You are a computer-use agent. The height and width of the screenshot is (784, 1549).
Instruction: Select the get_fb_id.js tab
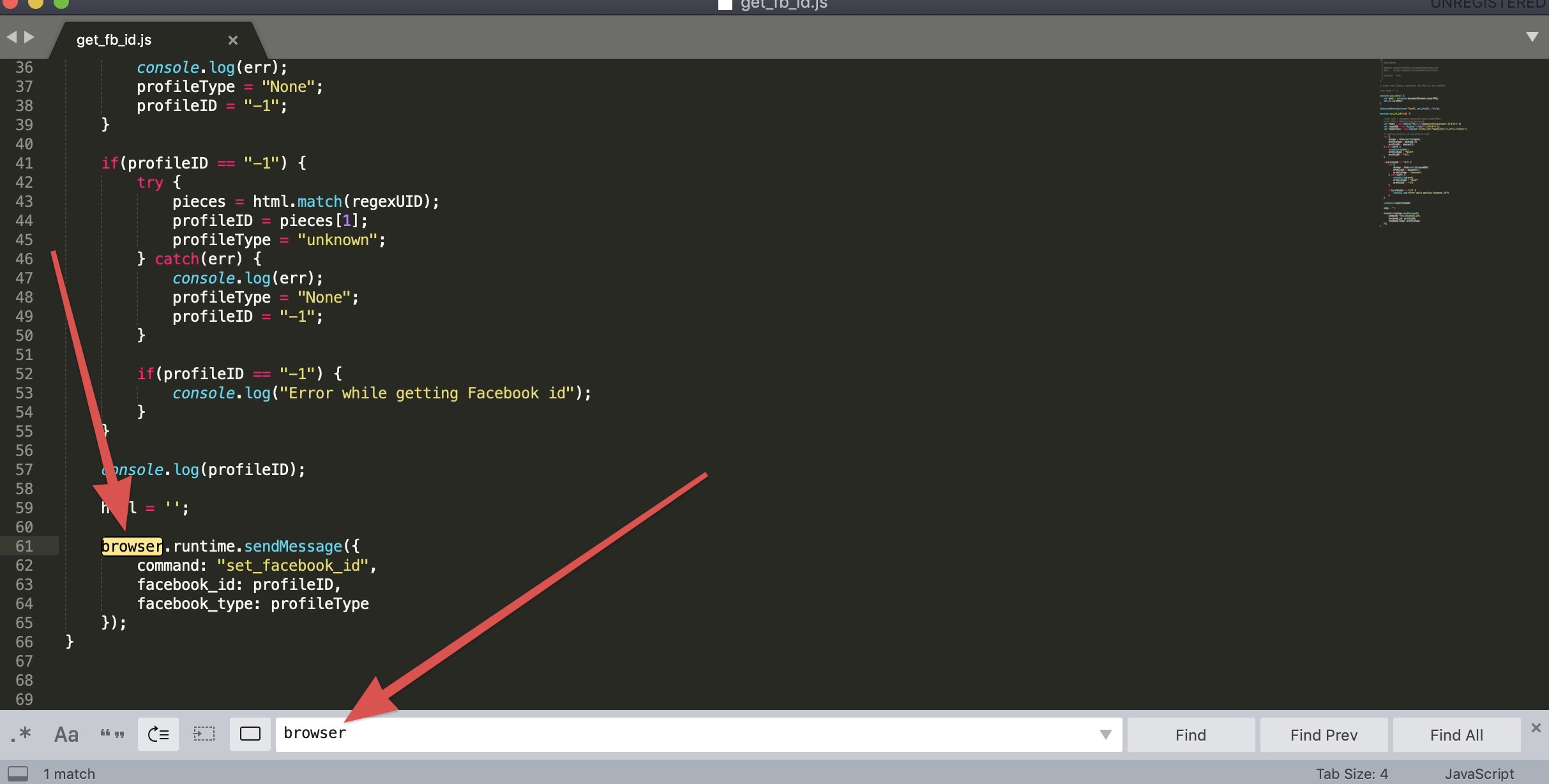[x=114, y=40]
